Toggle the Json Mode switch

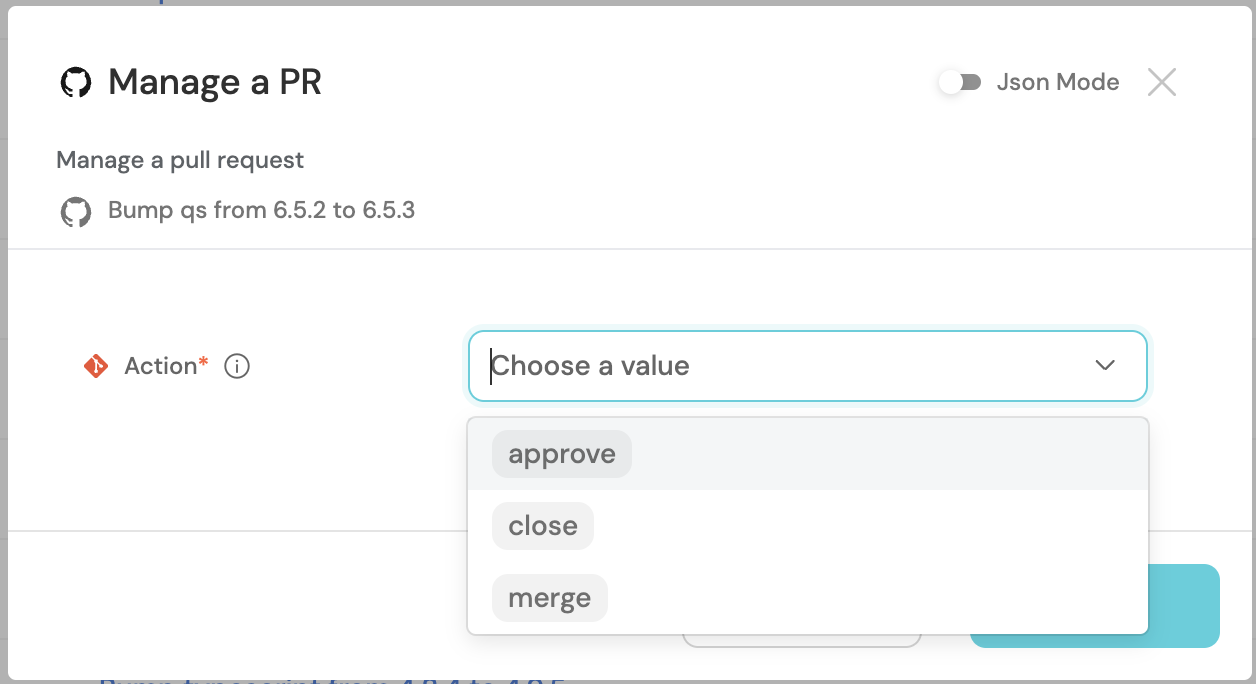[x=961, y=82]
